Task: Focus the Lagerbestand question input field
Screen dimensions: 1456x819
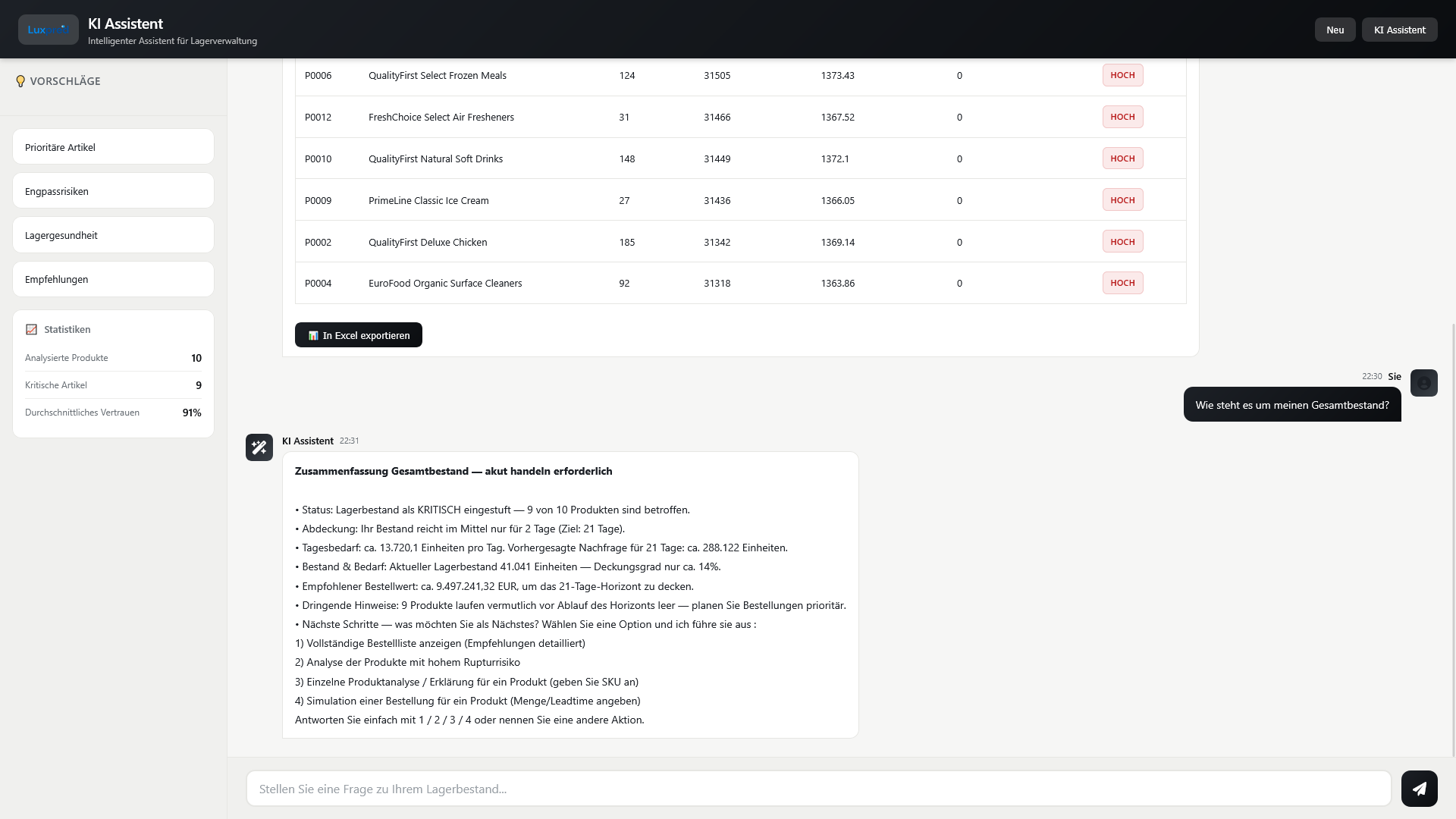Action: pyautogui.click(x=818, y=789)
